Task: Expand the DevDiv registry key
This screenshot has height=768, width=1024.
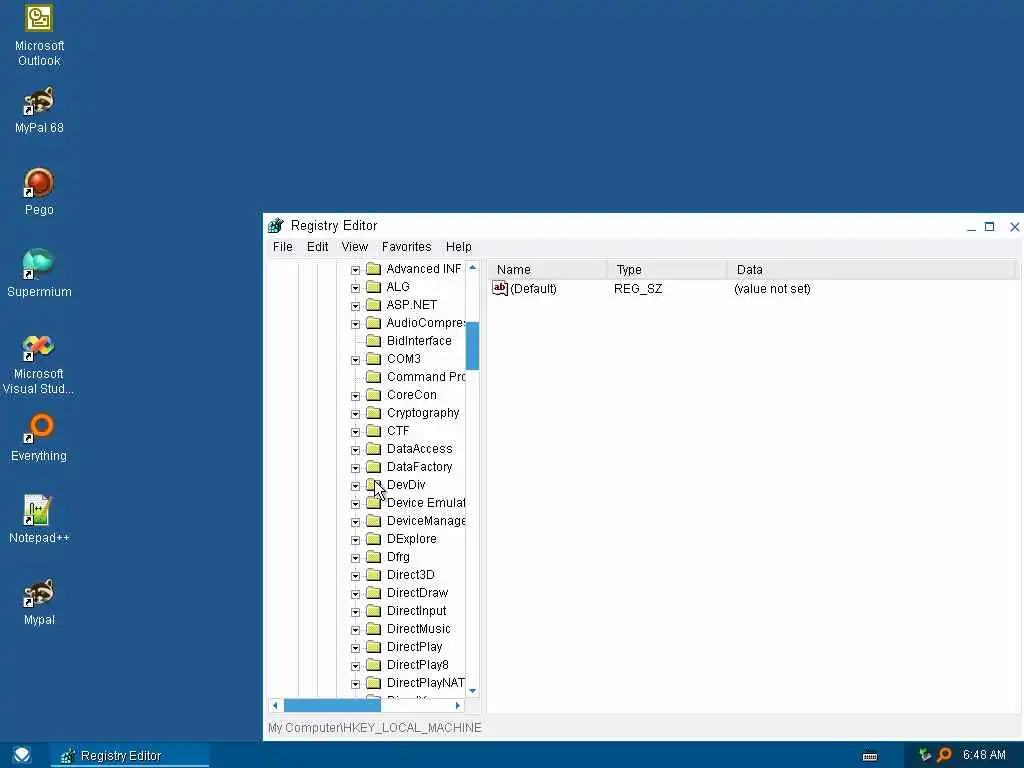Action: [x=355, y=486]
